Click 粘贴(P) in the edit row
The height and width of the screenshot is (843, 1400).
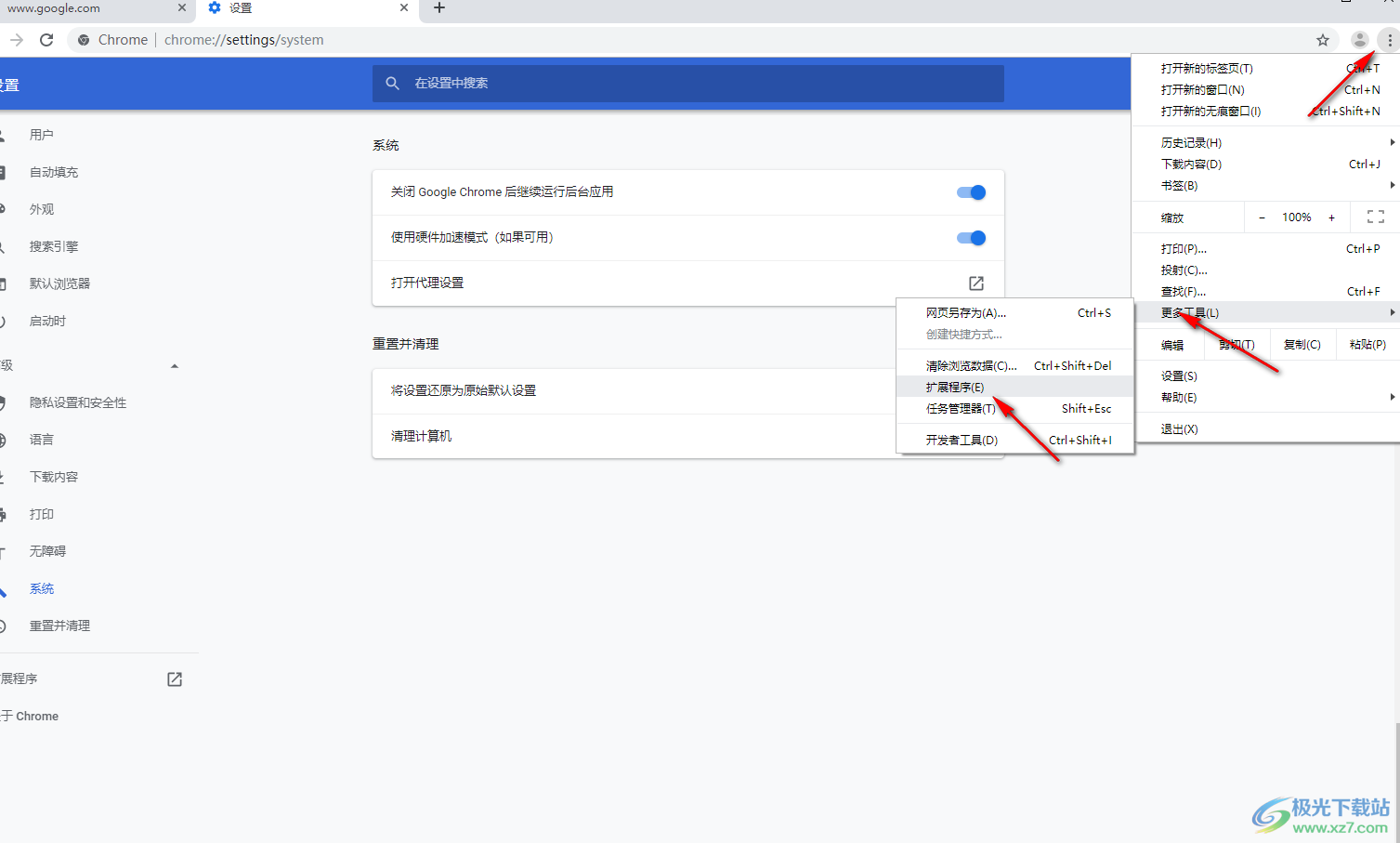coord(1367,344)
